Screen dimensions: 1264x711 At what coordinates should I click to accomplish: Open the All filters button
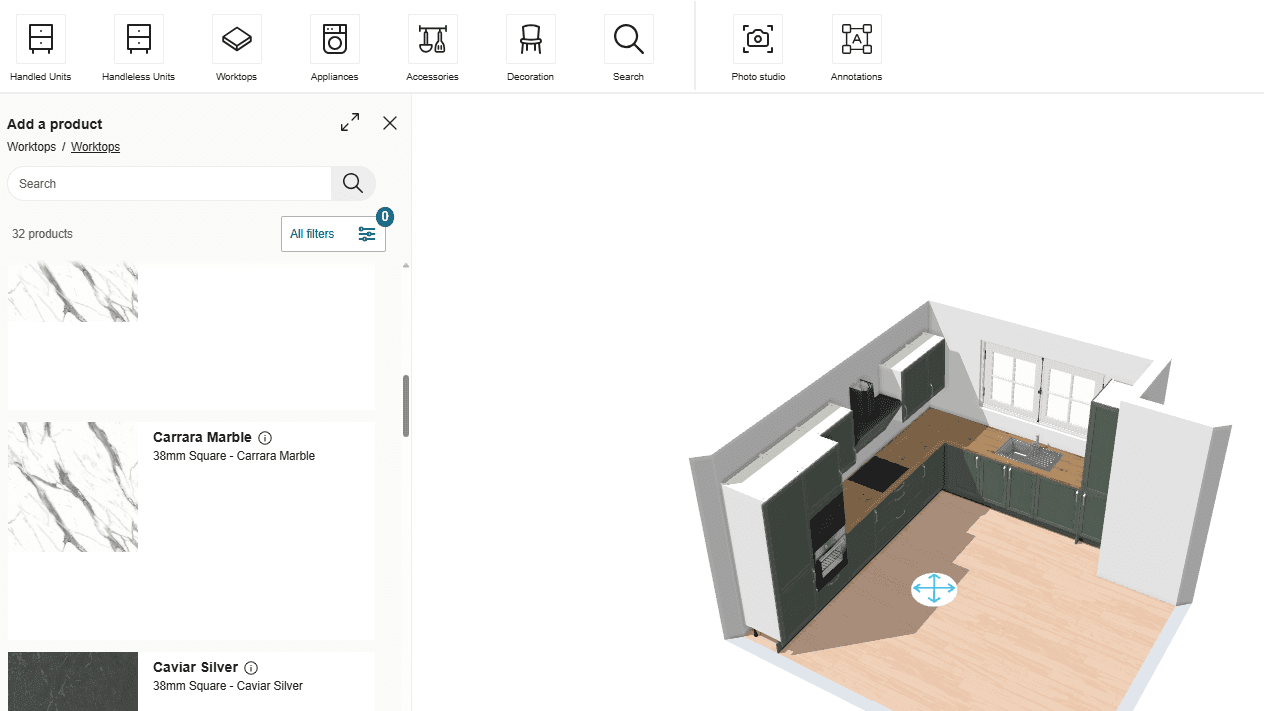333,234
